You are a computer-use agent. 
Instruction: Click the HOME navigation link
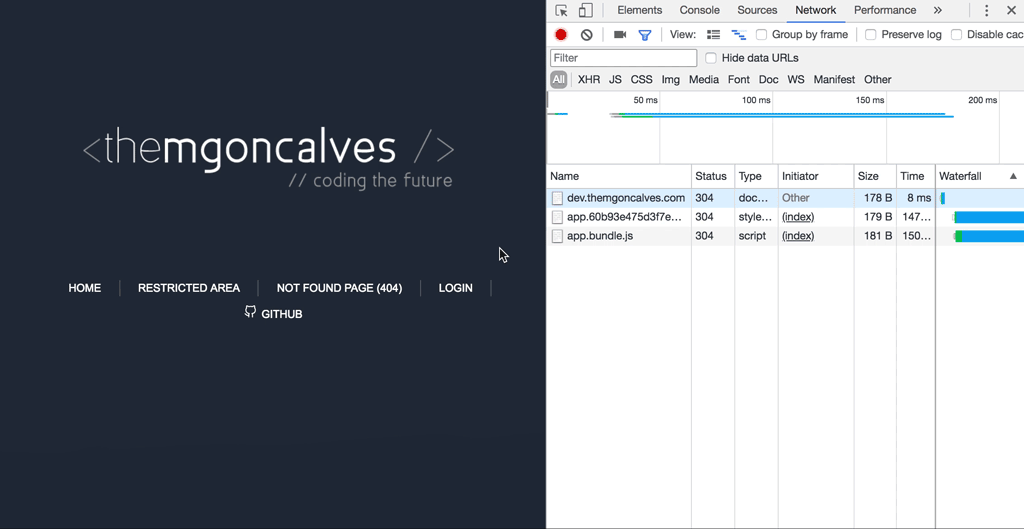tap(85, 288)
